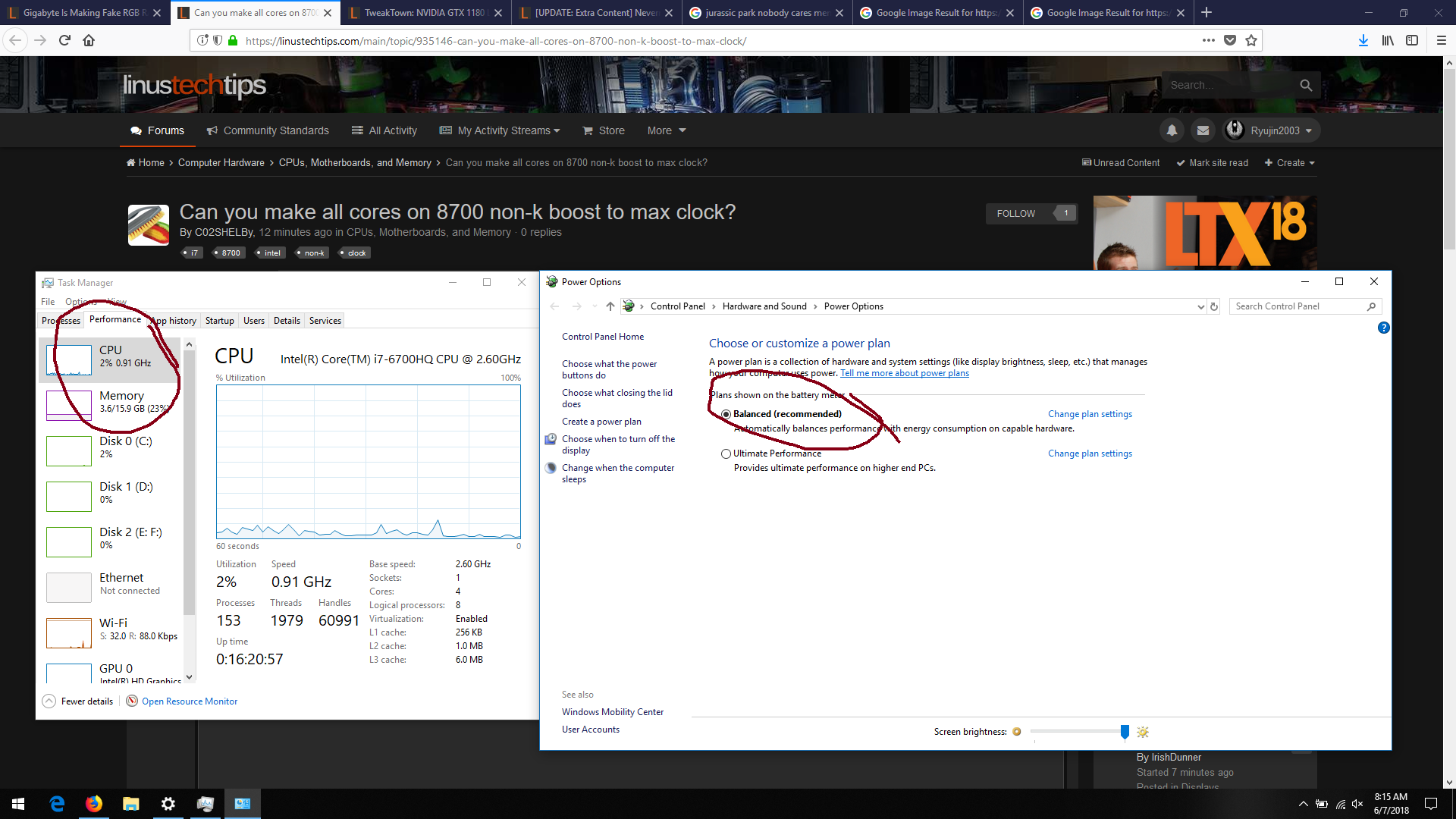Click the Windows Start button
This screenshot has height=819, width=1456.
point(18,804)
